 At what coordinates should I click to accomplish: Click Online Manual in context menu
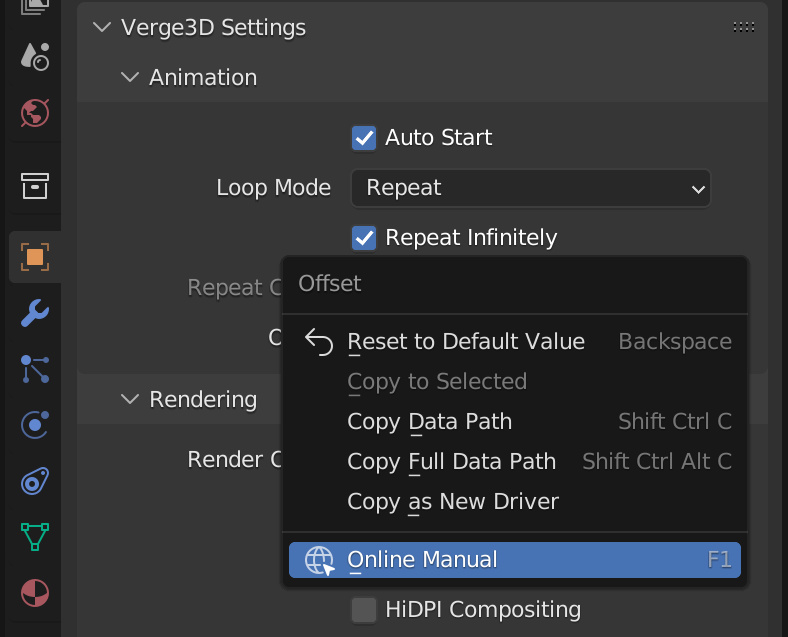[422, 560]
